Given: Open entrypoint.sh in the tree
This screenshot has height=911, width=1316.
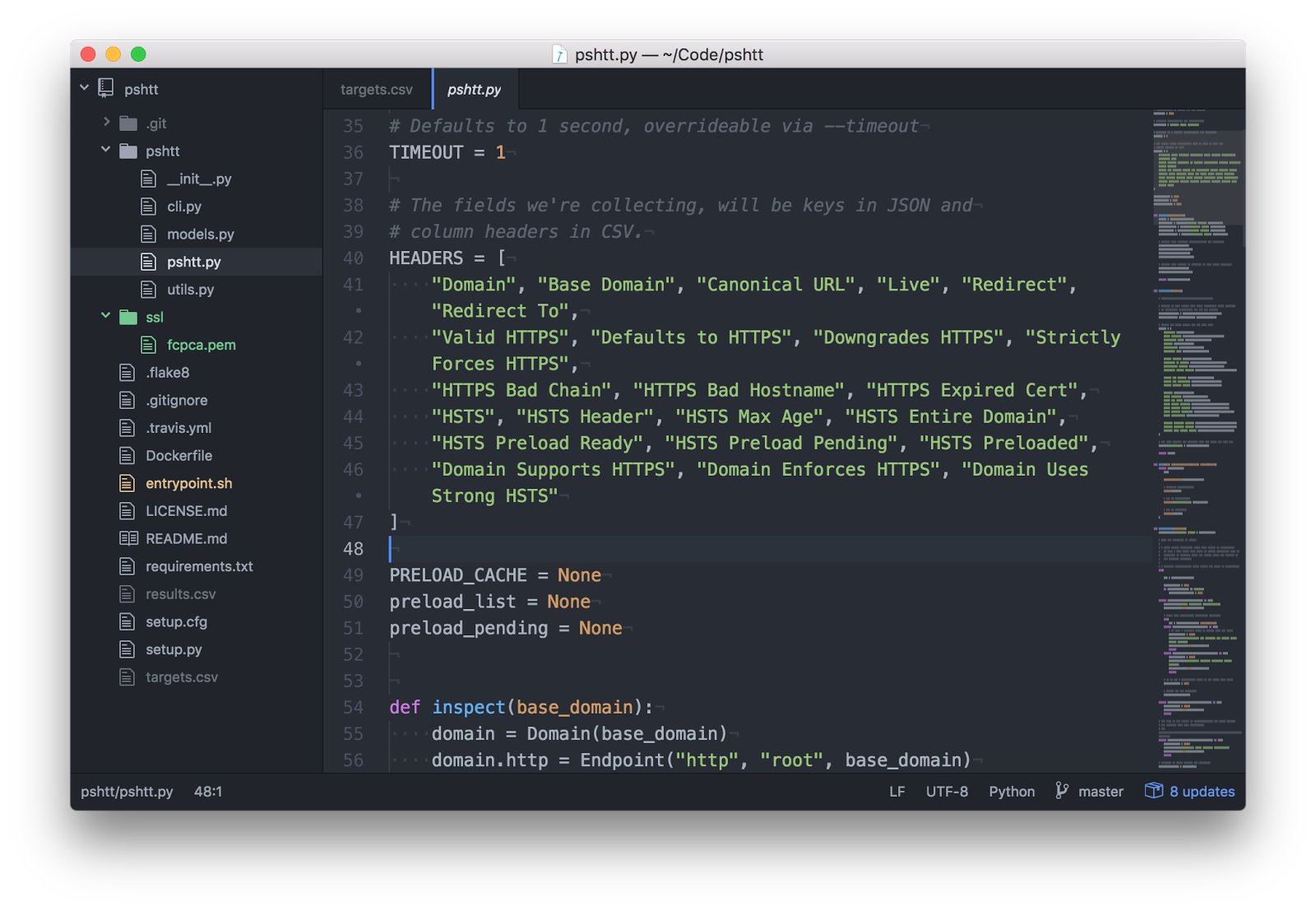Looking at the screenshot, I should click(x=189, y=483).
